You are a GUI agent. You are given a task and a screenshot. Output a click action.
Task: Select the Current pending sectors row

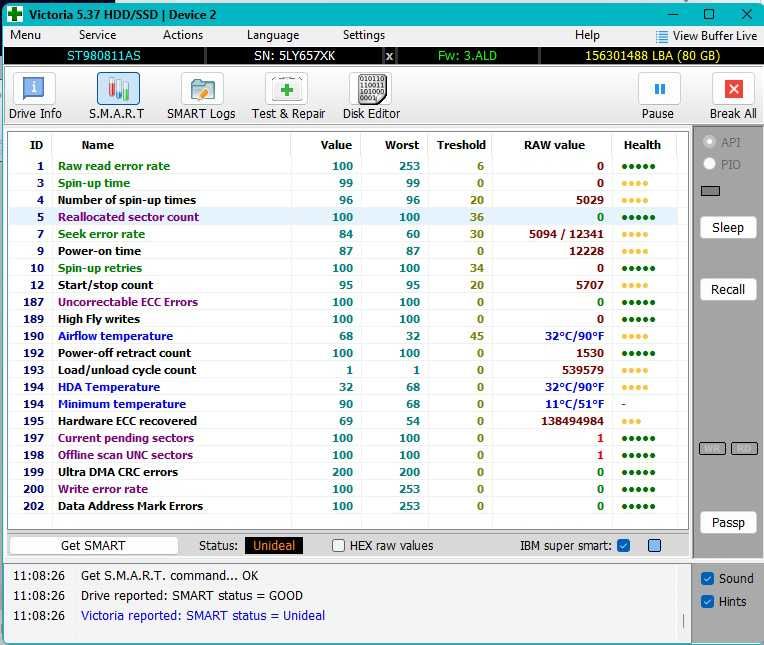point(343,438)
